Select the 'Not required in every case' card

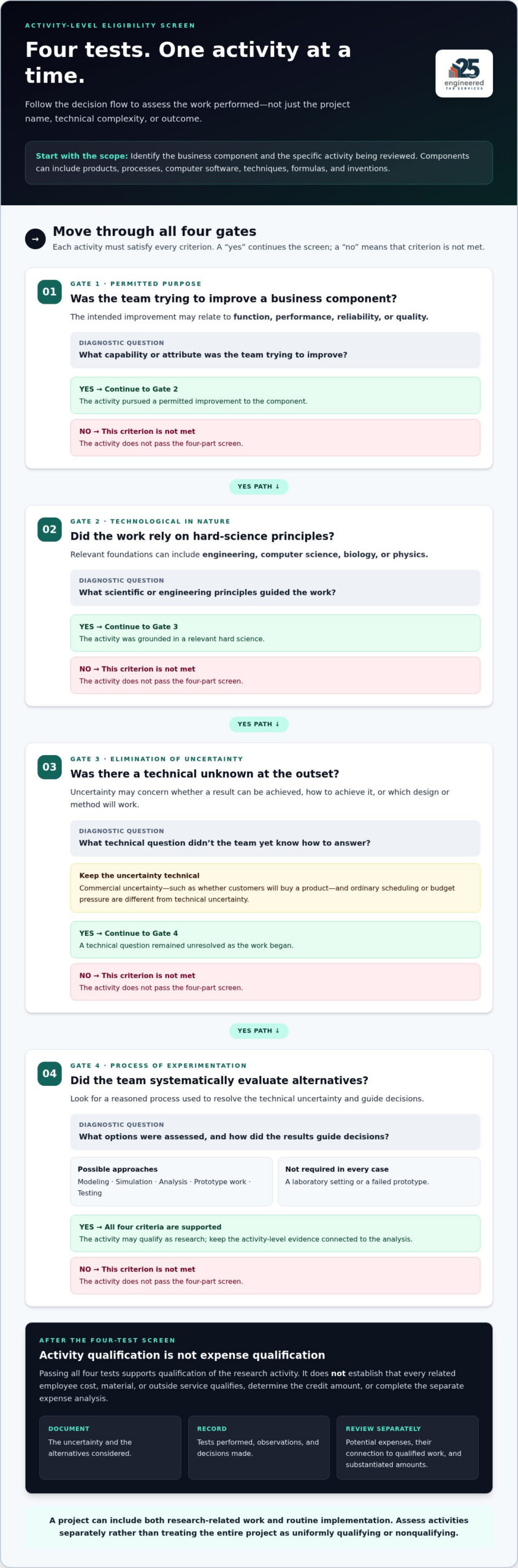click(x=379, y=1182)
